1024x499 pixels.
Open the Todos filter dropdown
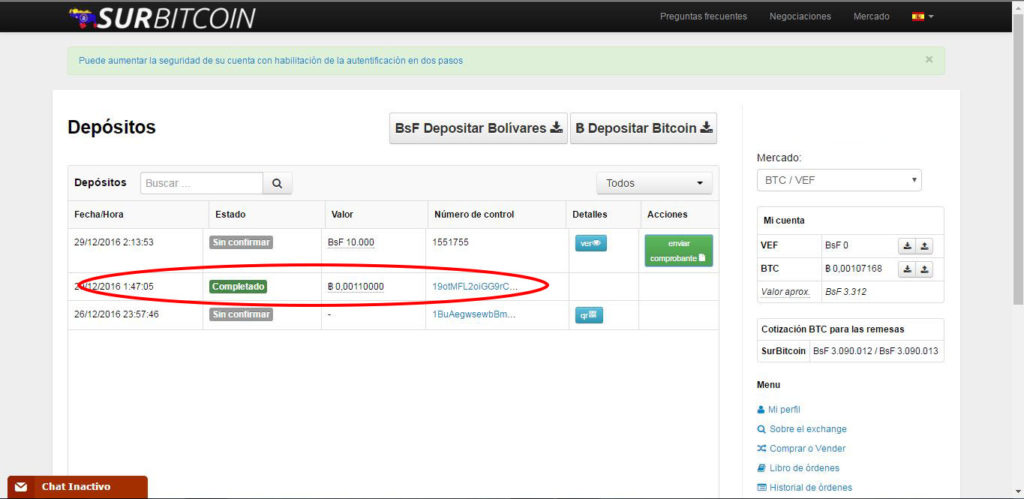point(654,183)
